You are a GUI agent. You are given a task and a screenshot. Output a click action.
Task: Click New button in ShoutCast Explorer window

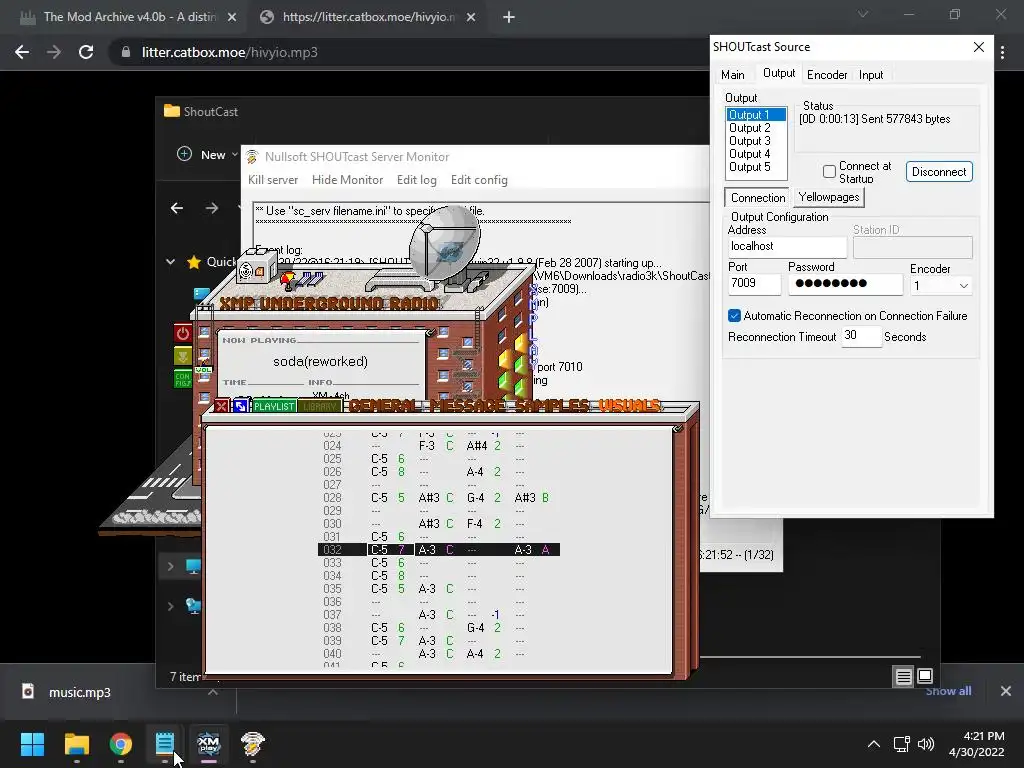(206, 155)
